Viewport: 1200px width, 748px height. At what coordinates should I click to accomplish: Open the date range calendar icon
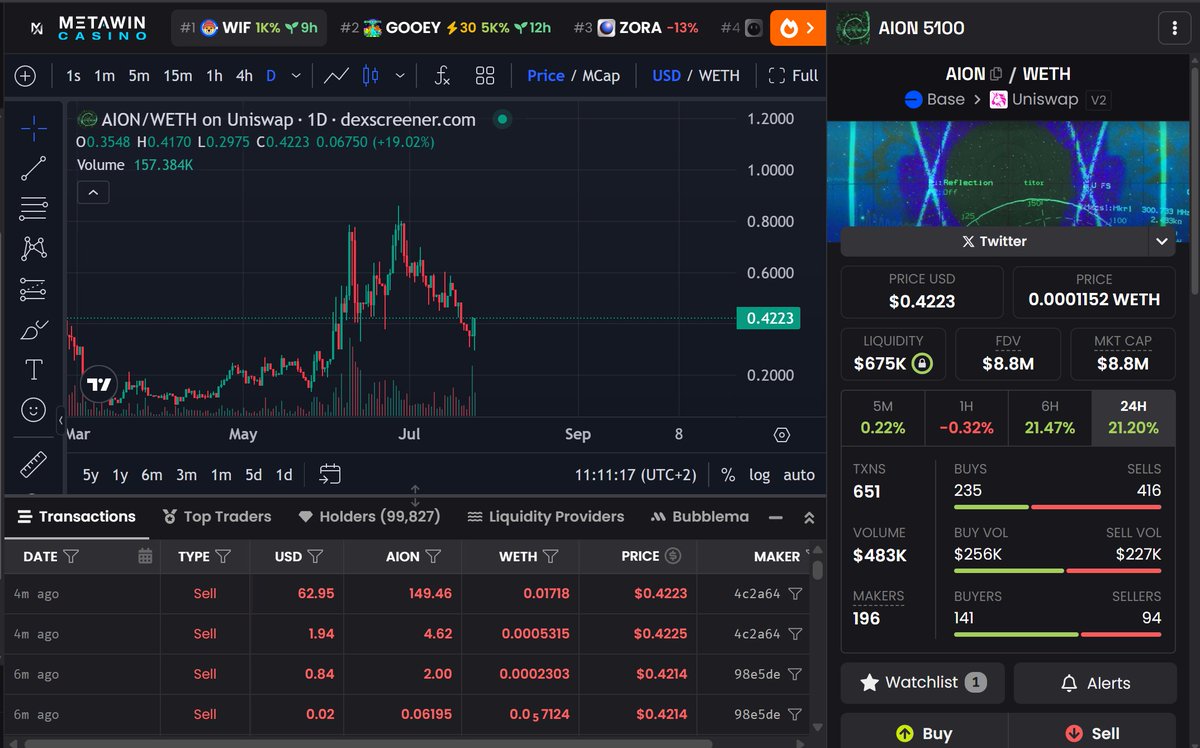[x=330, y=474]
